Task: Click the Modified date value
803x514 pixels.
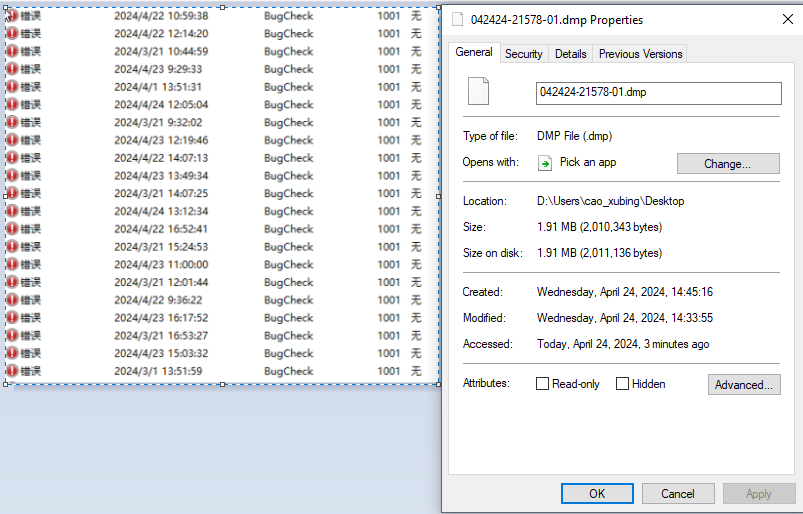Action: pyautogui.click(x=625, y=318)
